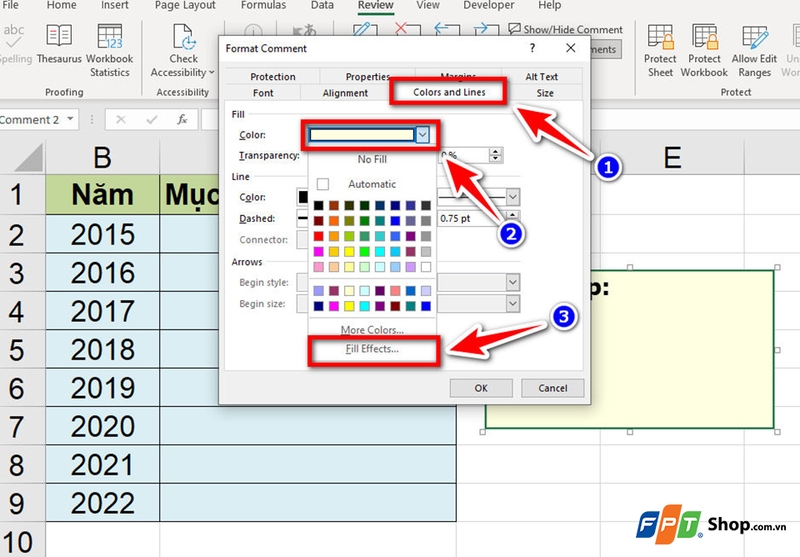Switch to the Developer ribbon tab
This screenshot has height=557, width=800.
click(x=489, y=5)
